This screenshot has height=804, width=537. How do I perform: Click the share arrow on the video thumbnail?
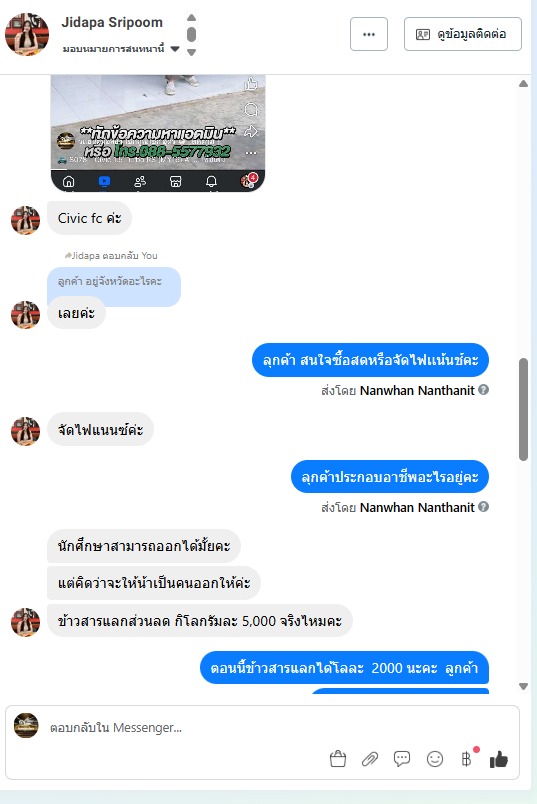click(x=251, y=132)
